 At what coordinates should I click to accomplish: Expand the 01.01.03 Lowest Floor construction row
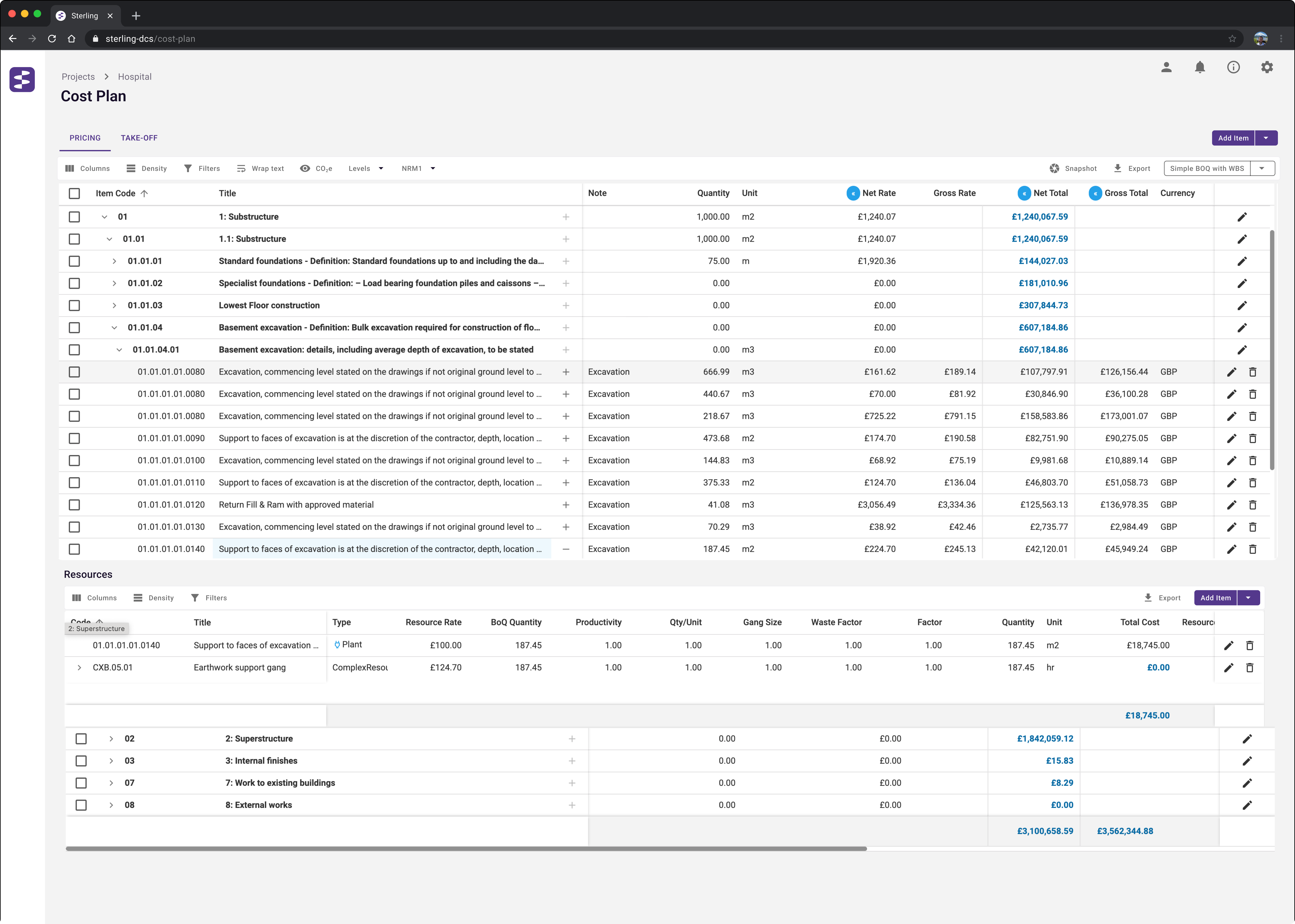click(x=114, y=305)
